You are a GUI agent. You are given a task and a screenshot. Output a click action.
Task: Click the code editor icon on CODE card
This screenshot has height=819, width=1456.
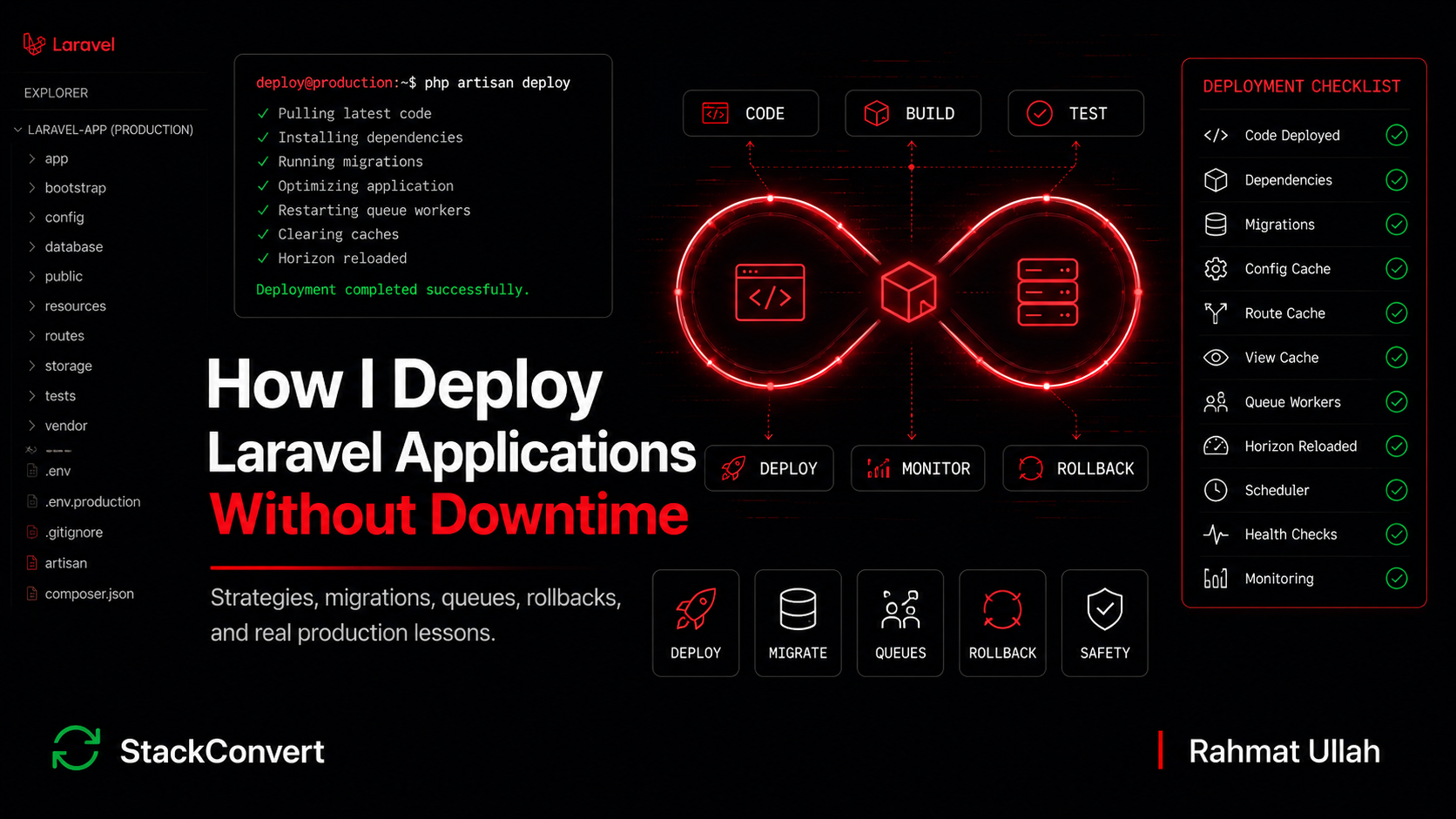pyautogui.click(x=715, y=113)
